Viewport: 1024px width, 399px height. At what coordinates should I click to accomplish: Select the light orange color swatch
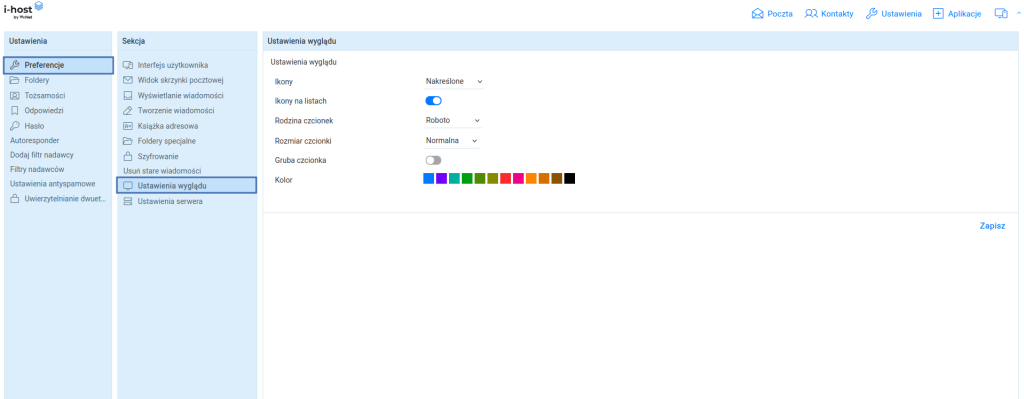531,178
